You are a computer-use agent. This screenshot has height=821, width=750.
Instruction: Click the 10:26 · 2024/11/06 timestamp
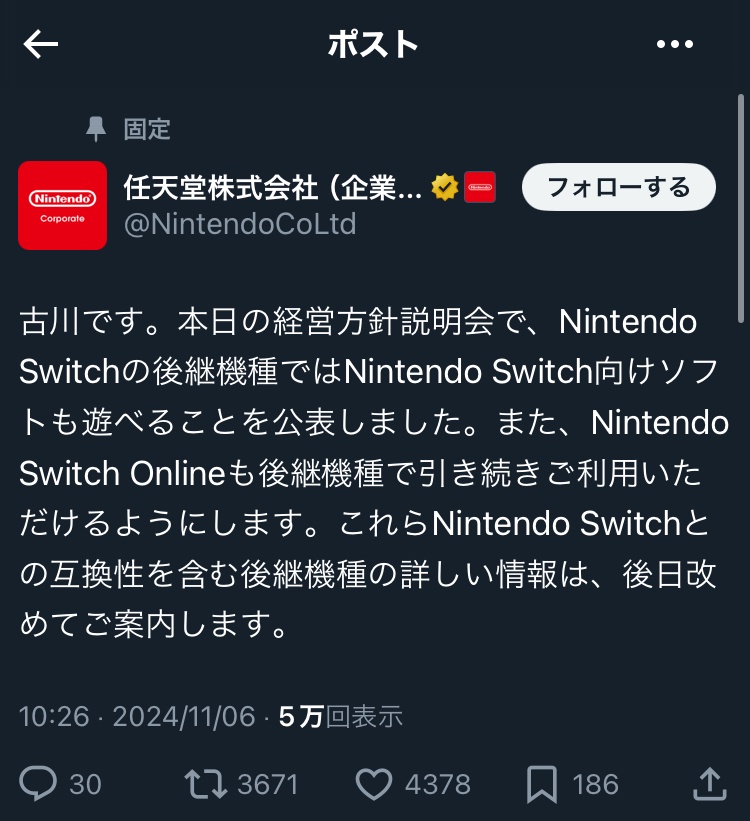(x=137, y=716)
